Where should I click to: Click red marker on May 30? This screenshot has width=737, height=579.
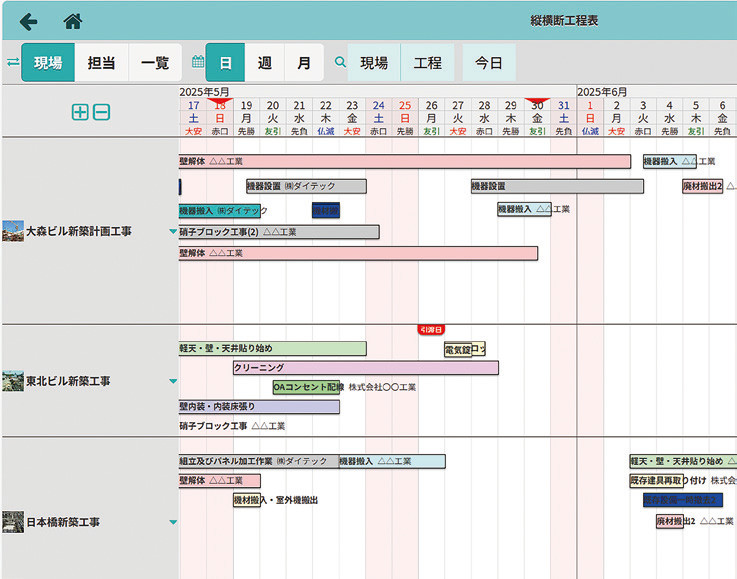537,101
